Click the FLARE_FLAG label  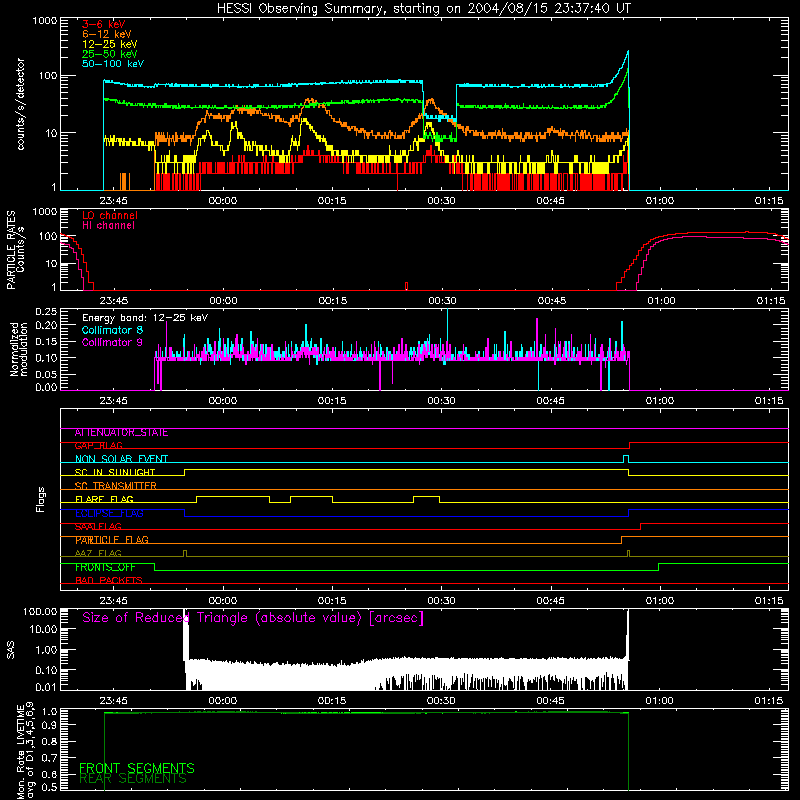click(x=104, y=499)
